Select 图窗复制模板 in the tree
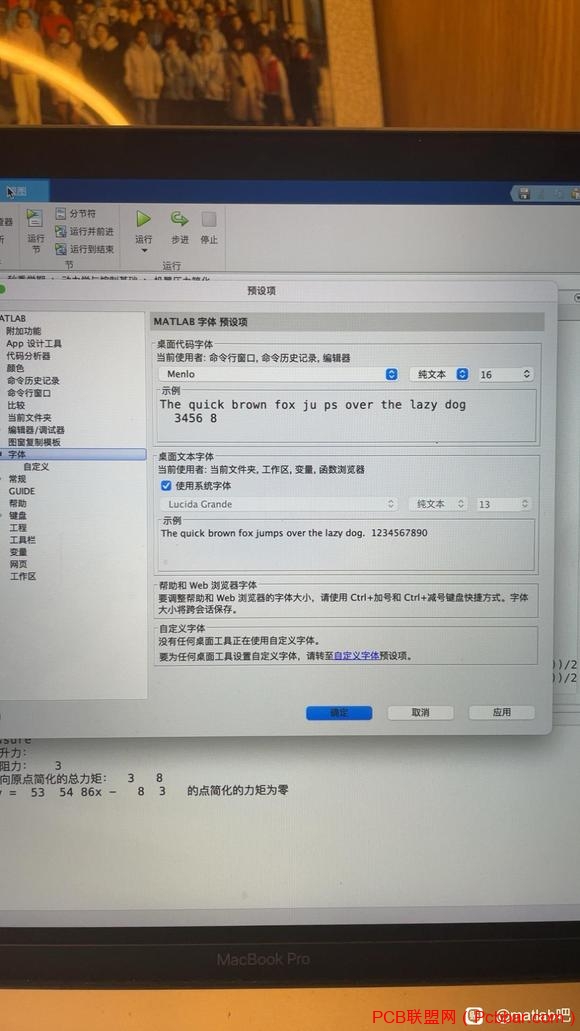 pyautogui.click(x=34, y=443)
